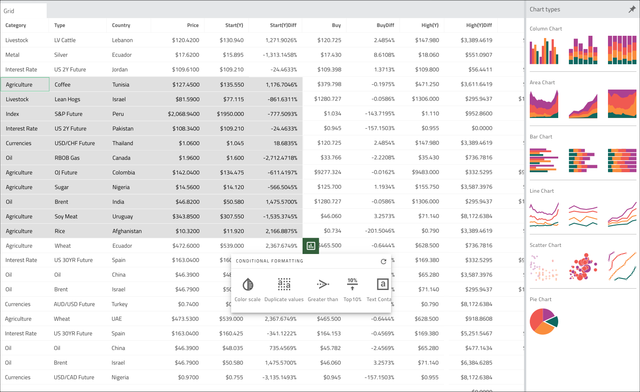The width and height of the screenshot is (640, 392).
Task: Pin the Chart types panel
Action: (632, 9)
